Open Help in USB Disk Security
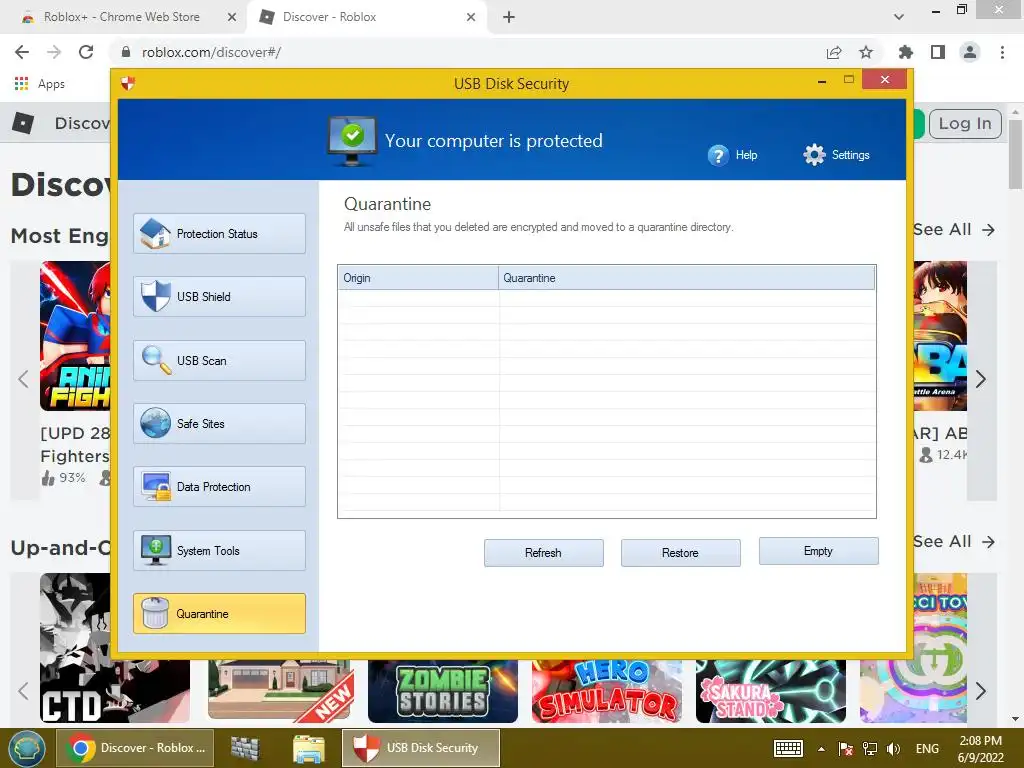 click(x=733, y=155)
